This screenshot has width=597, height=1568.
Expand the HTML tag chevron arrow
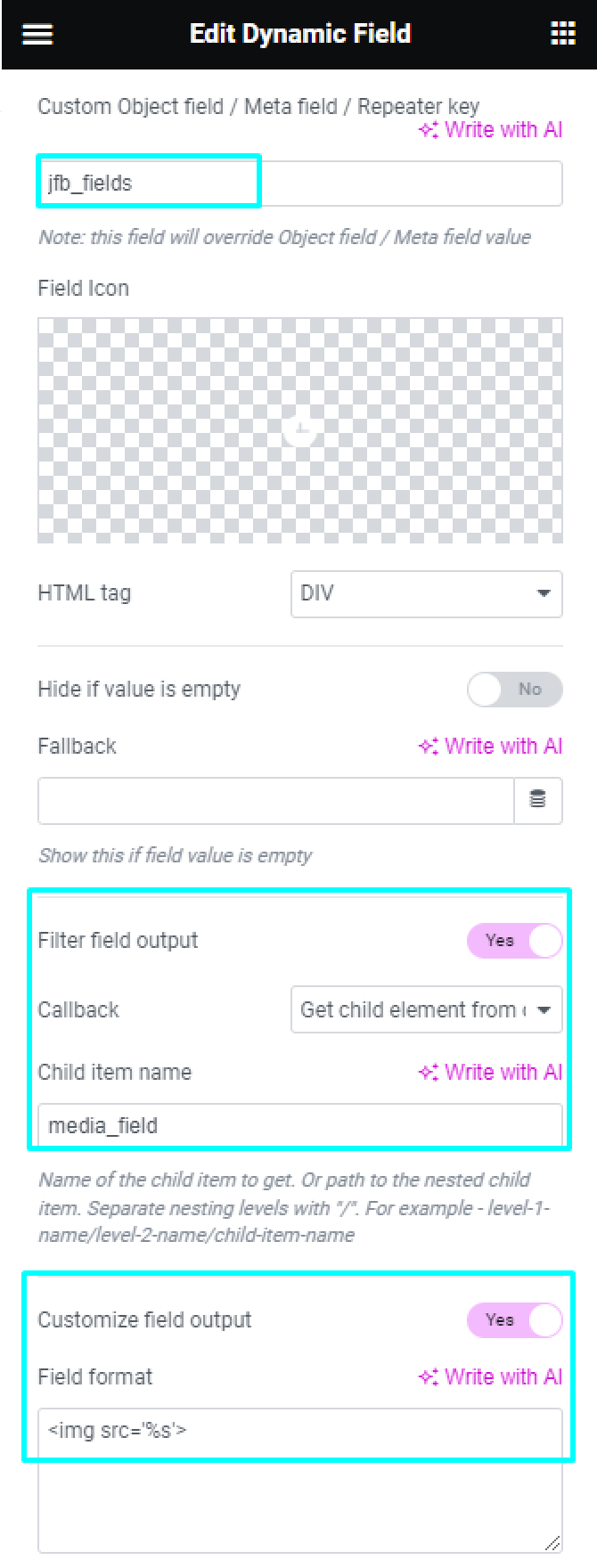(x=545, y=594)
